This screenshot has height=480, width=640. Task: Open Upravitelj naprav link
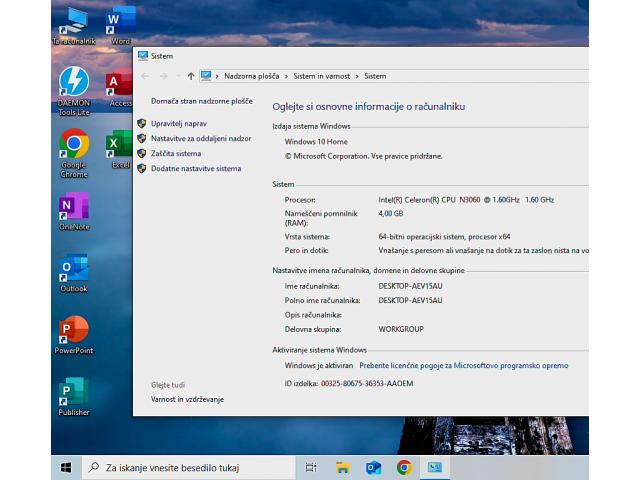pos(179,123)
